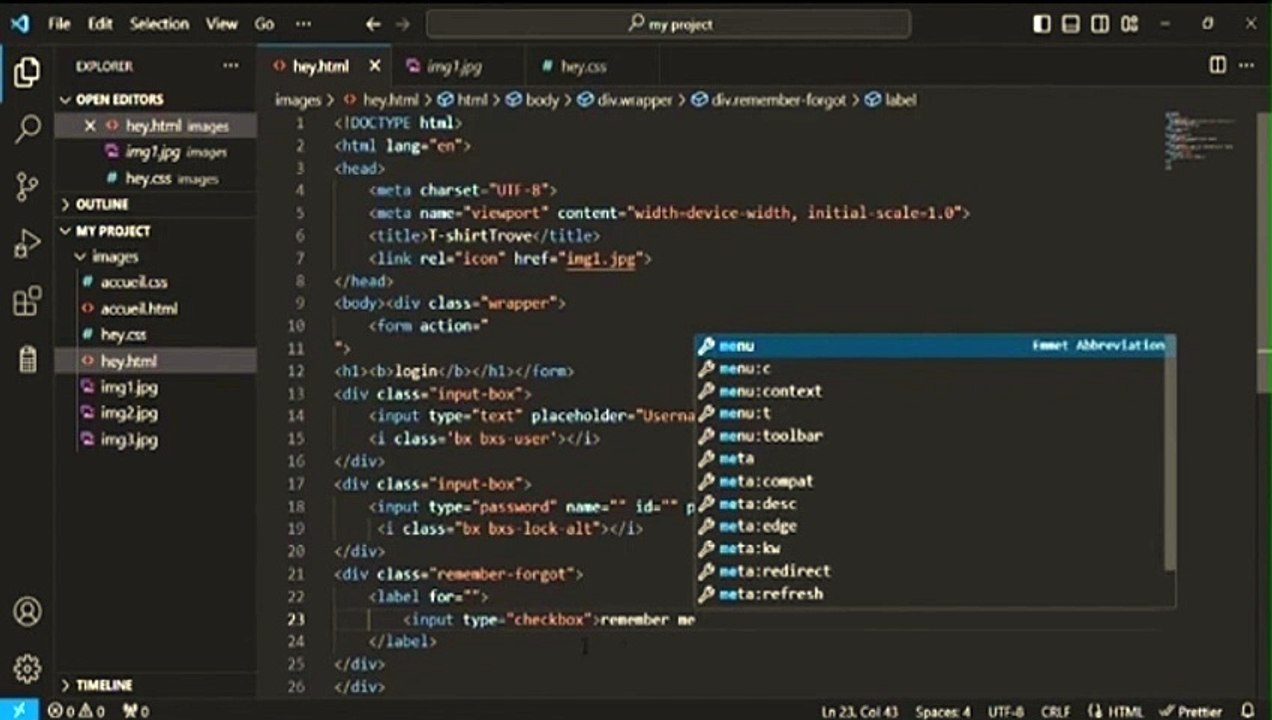Click the my project search box
The image size is (1272, 720).
point(668,24)
